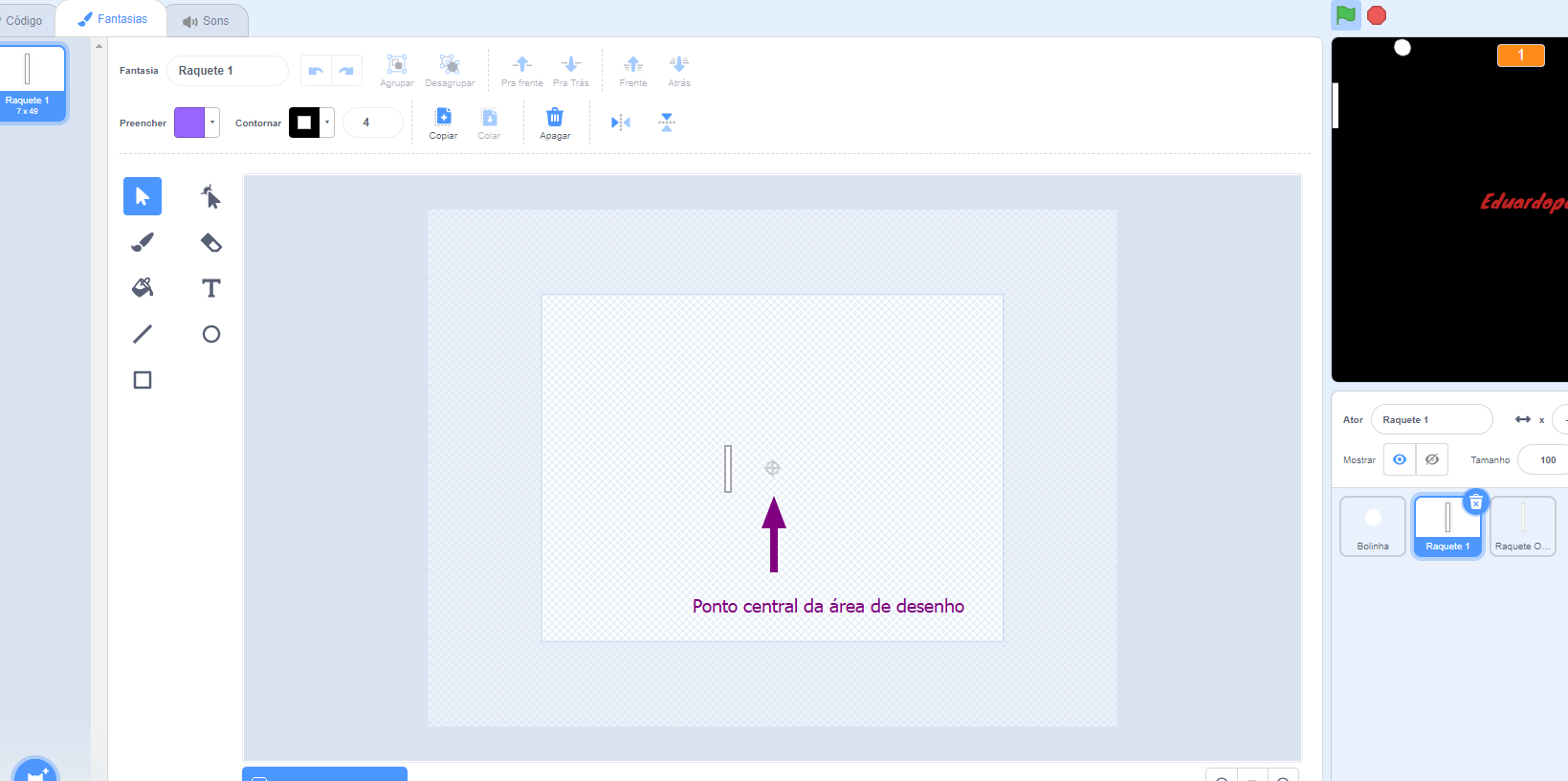Undo the last costume edit
The height and width of the screenshot is (781, 1568).
pos(316,71)
